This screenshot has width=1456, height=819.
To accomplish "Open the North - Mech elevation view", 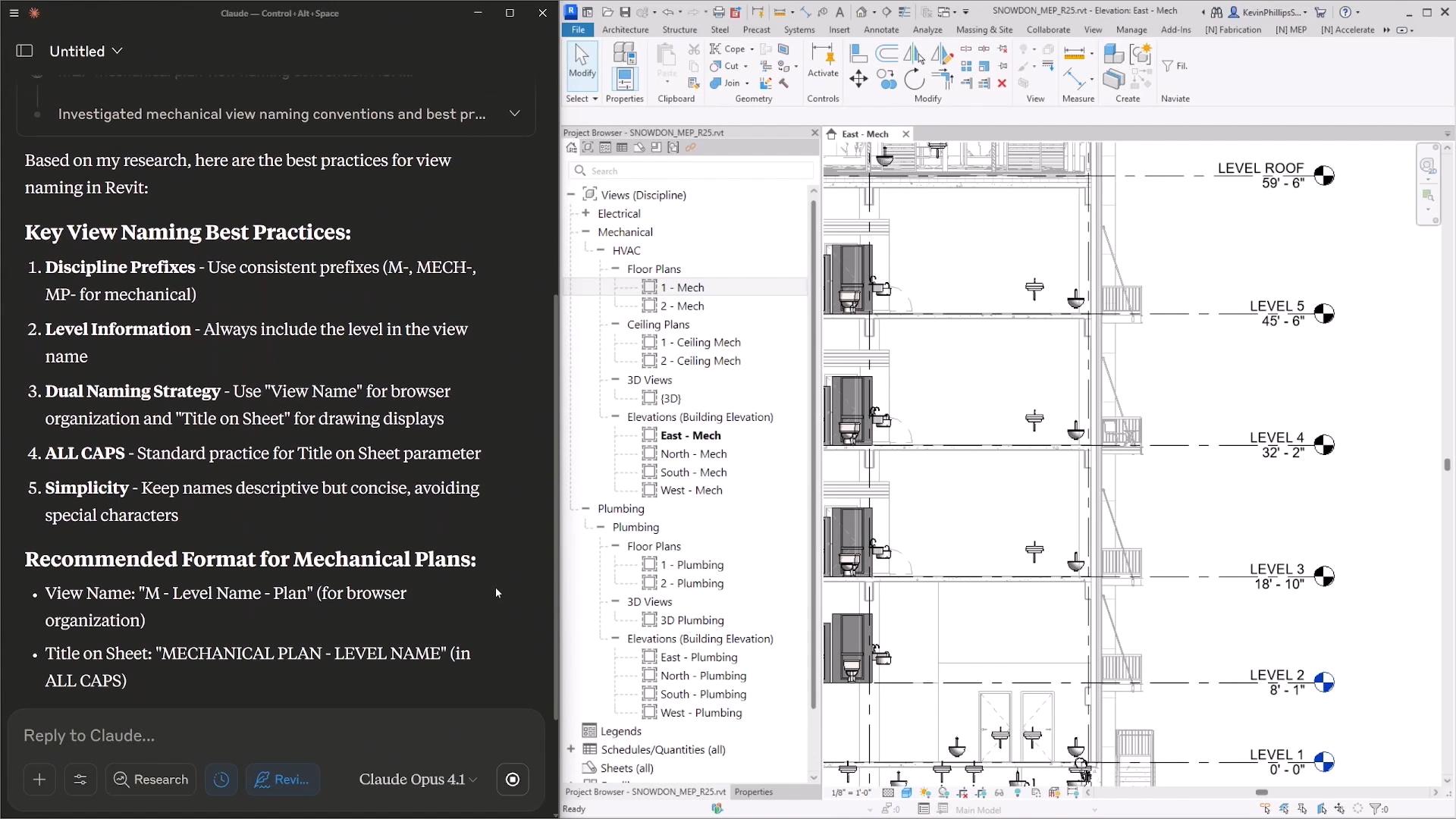I will point(693,453).
